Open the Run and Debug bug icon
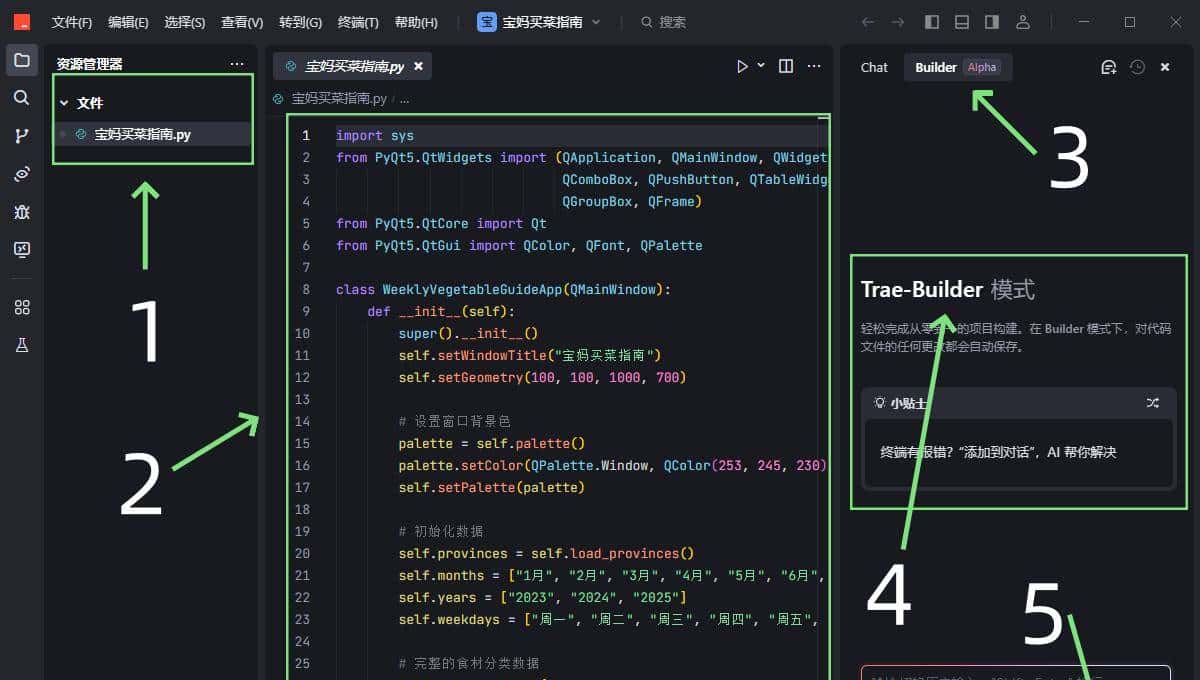 click(x=21, y=212)
